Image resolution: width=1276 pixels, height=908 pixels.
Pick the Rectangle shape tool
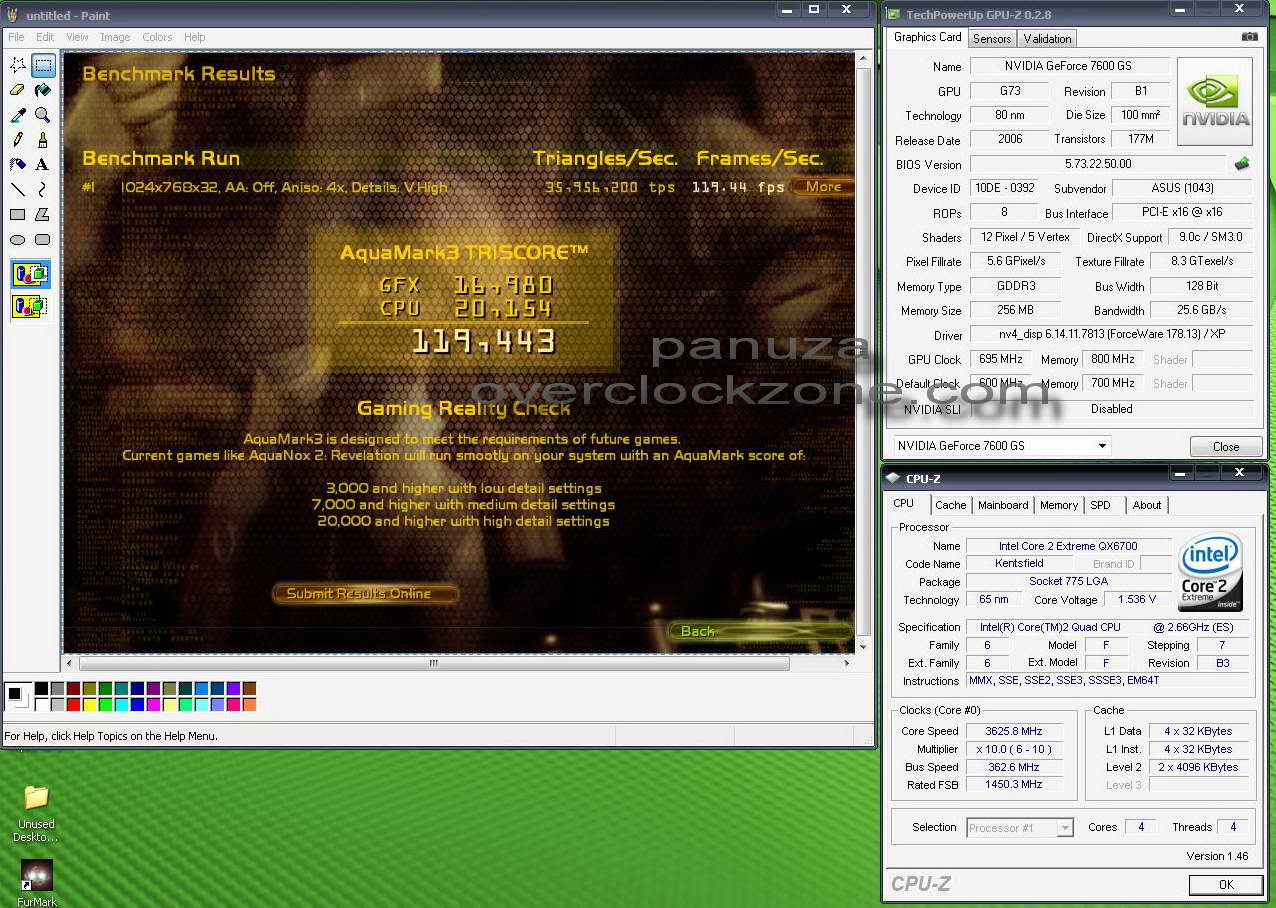[18, 215]
